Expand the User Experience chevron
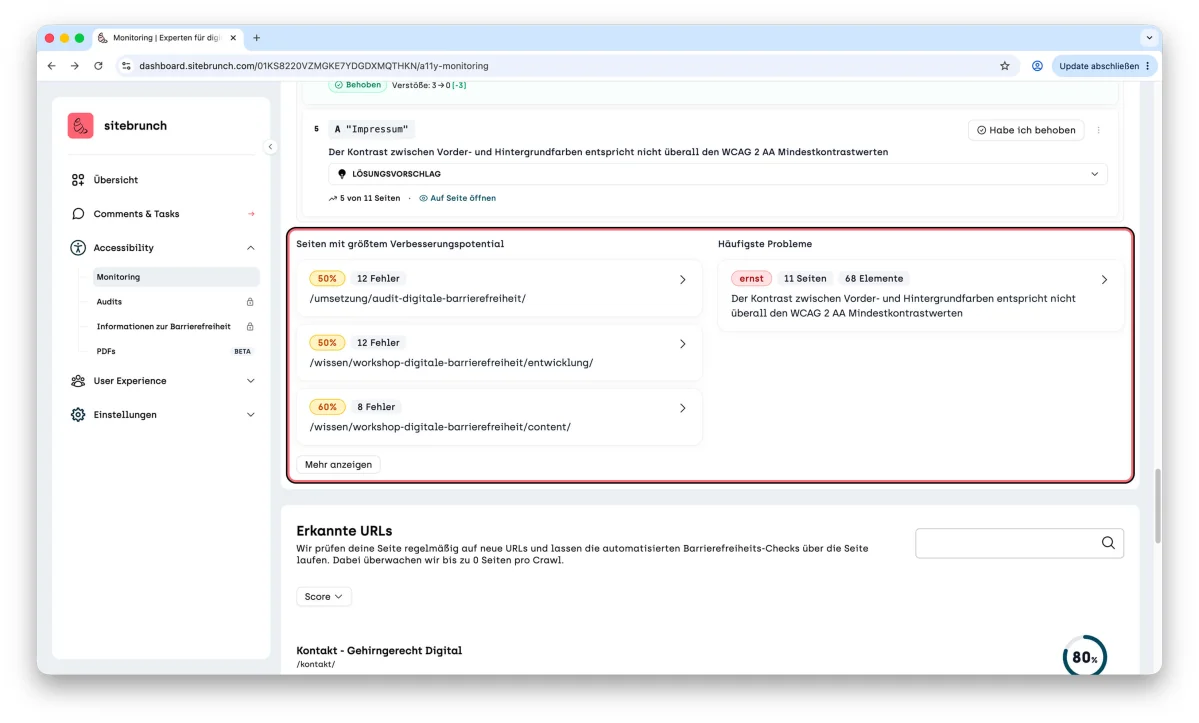 (250, 381)
